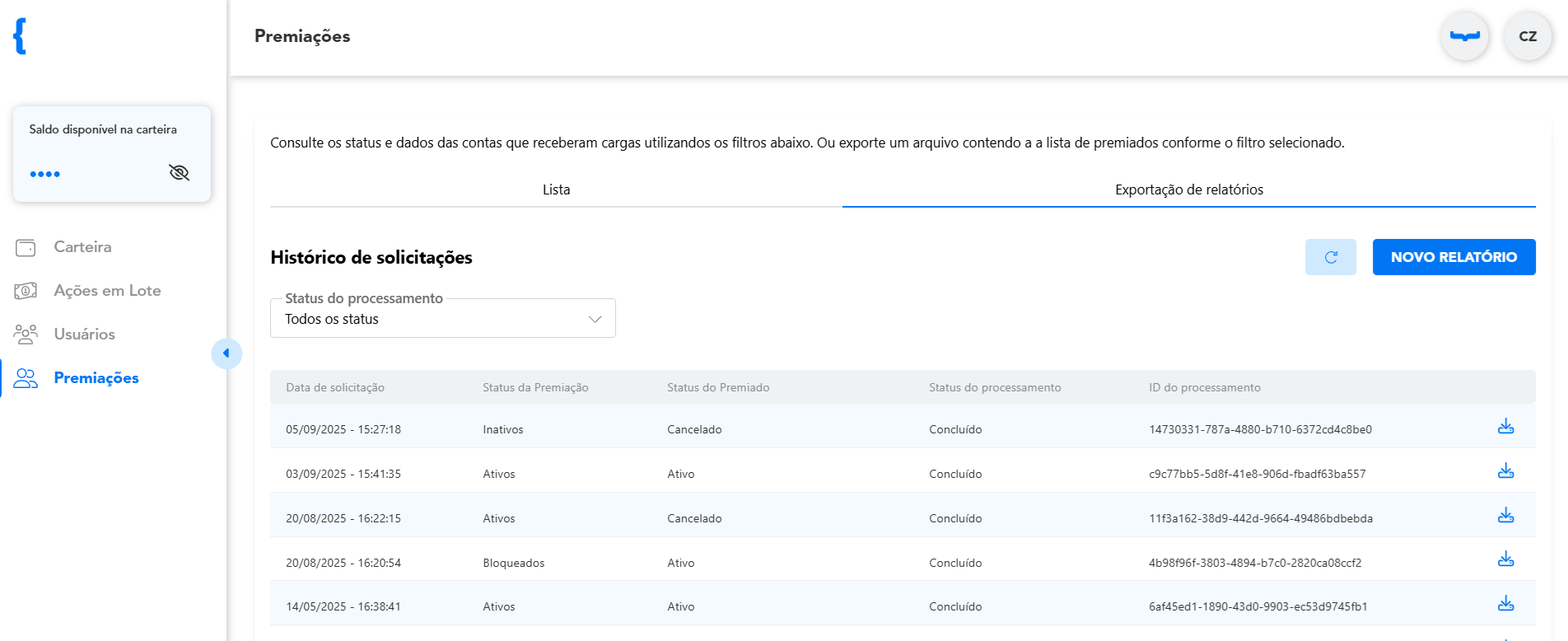1568x641 pixels.
Task: Download report from 20/08/2025 - 16:22:15
Action: 1505,515
